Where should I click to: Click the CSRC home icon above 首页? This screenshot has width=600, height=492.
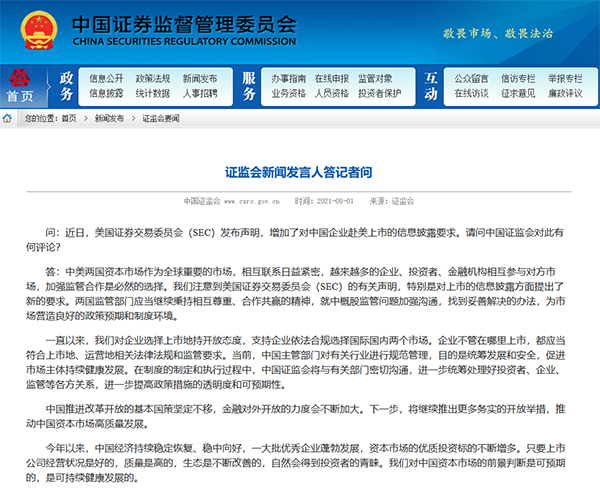coord(19,78)
